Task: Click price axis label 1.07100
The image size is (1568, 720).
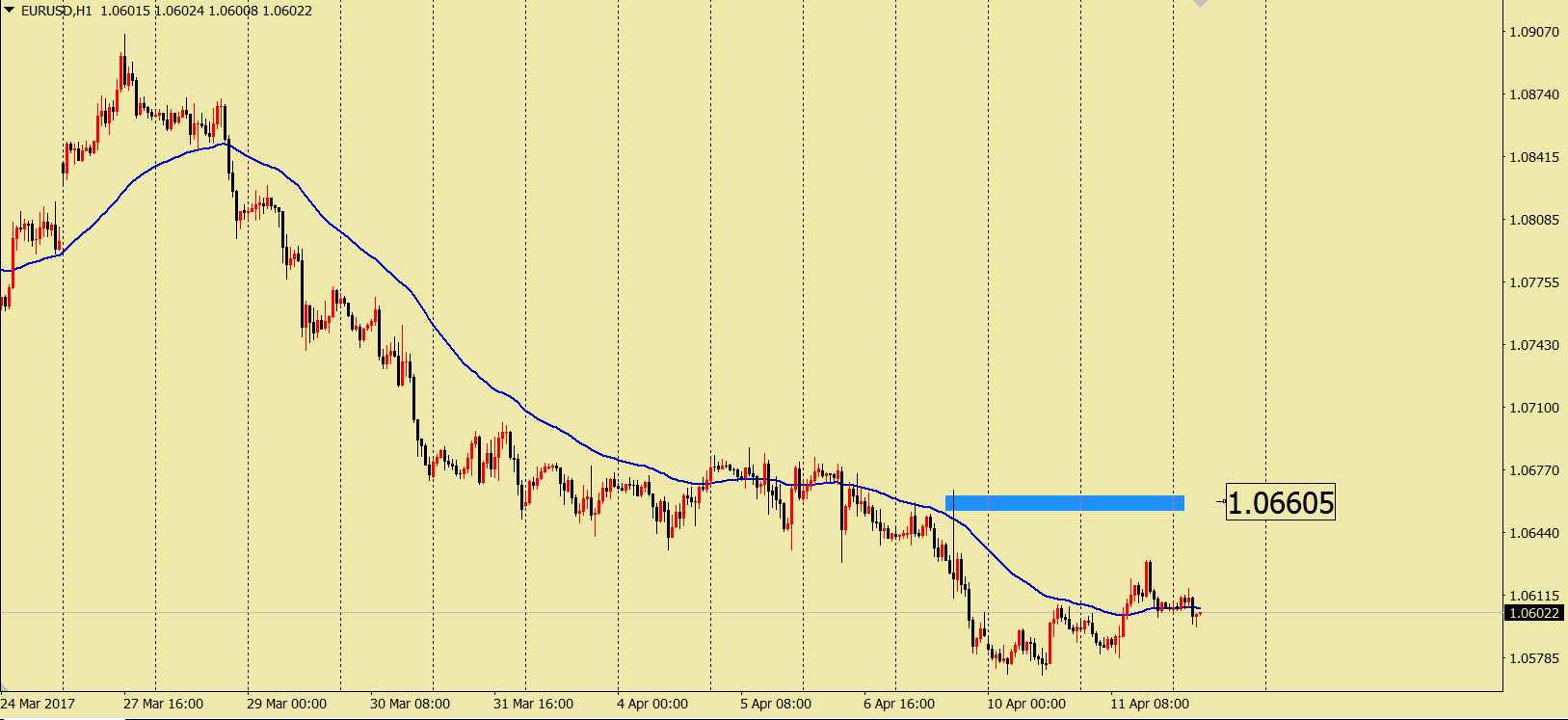Action: click(x=1533, y=408)
